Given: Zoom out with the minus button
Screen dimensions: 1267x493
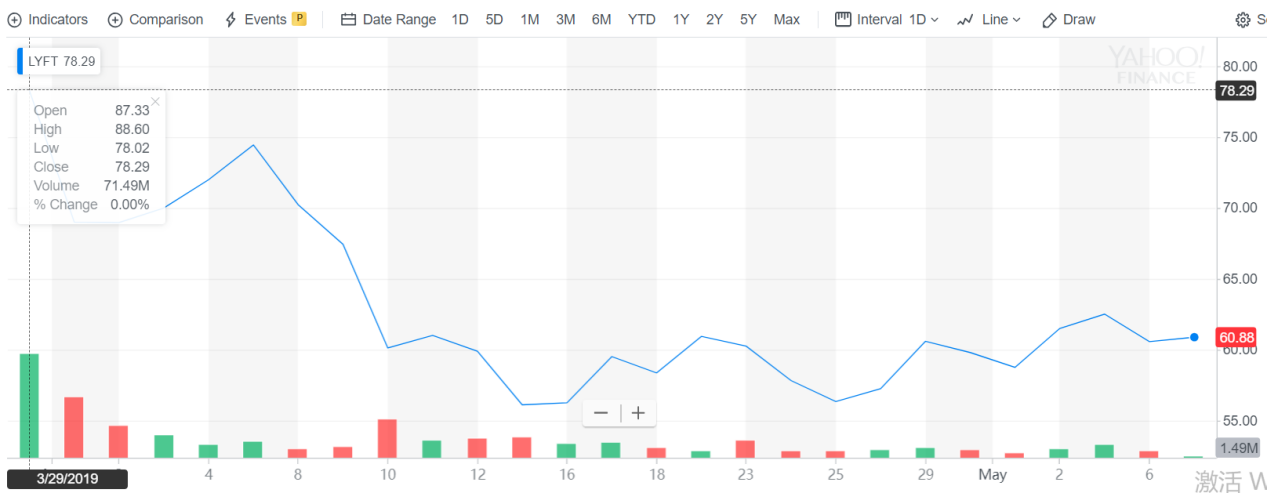Looking at the screenshot, I should point(601,413).
